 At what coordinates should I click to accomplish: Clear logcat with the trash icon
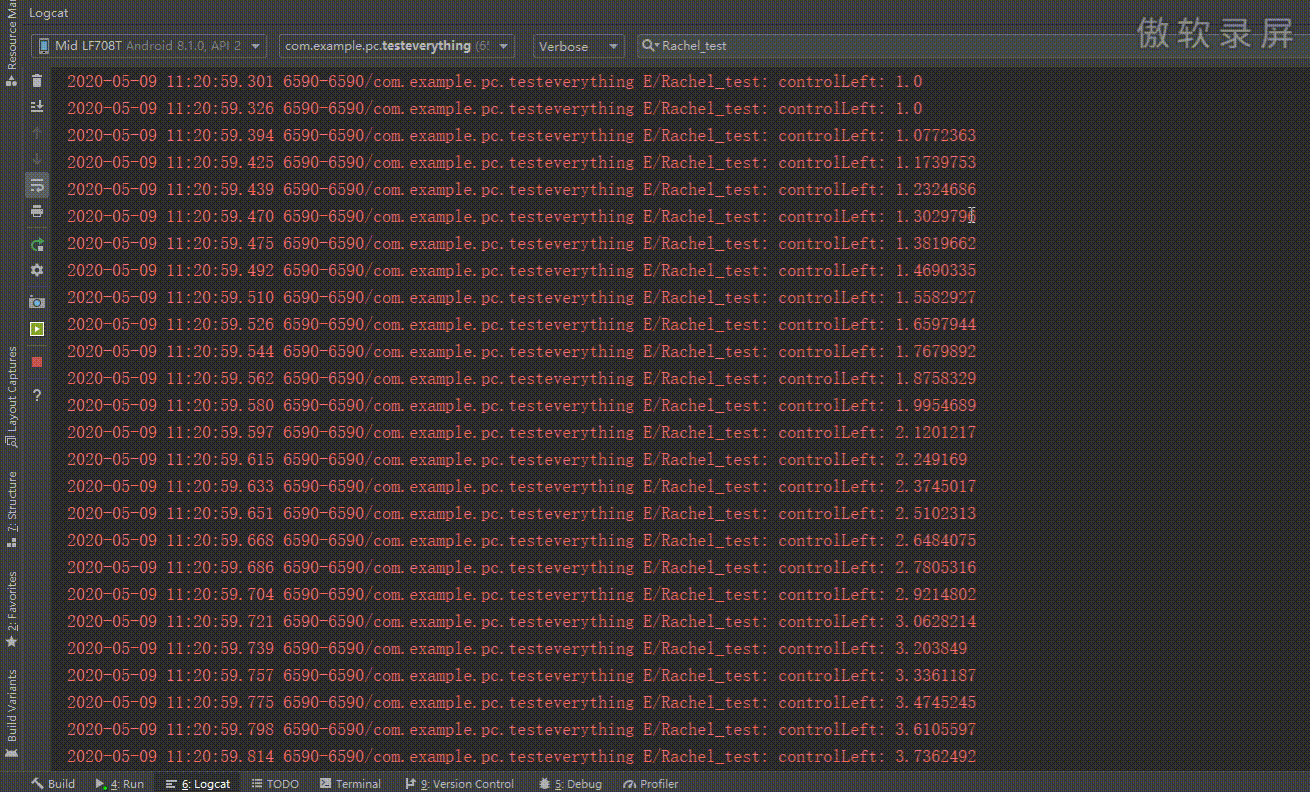coord(37,81)
